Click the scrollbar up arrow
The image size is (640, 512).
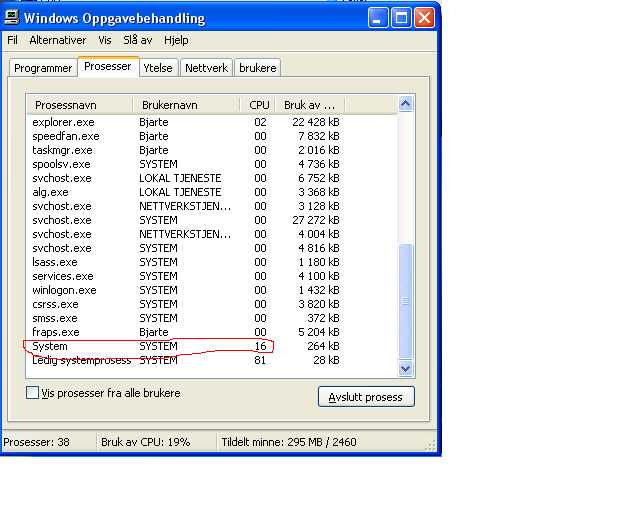pyautogui.click(x=405, y=104)
